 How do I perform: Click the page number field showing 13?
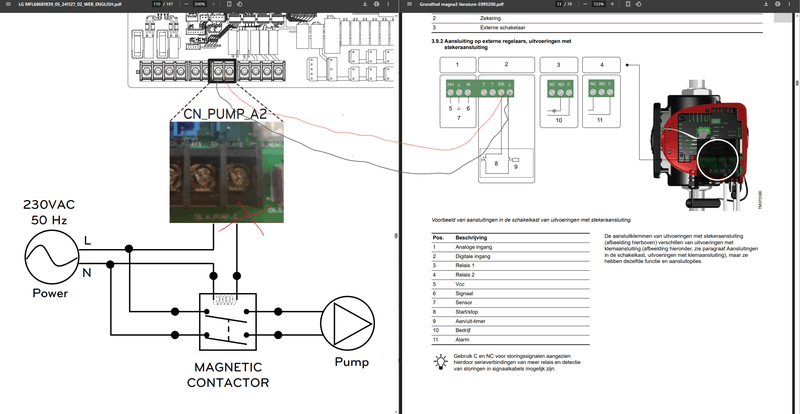pos(560,4)
